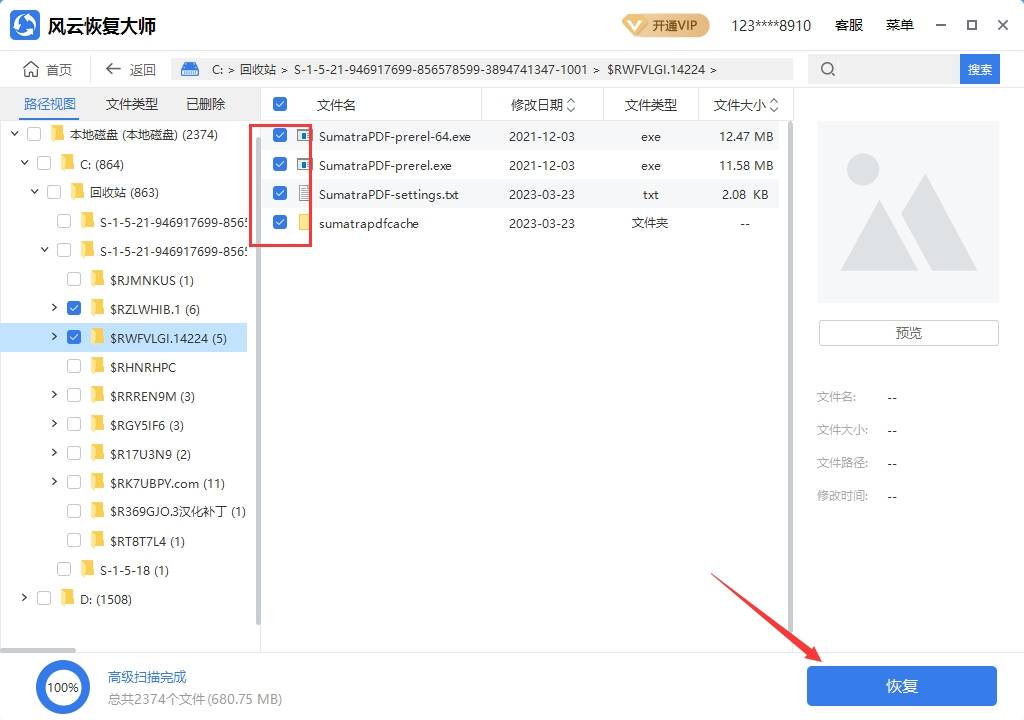Click the 开通VIP button

point(665,25)
